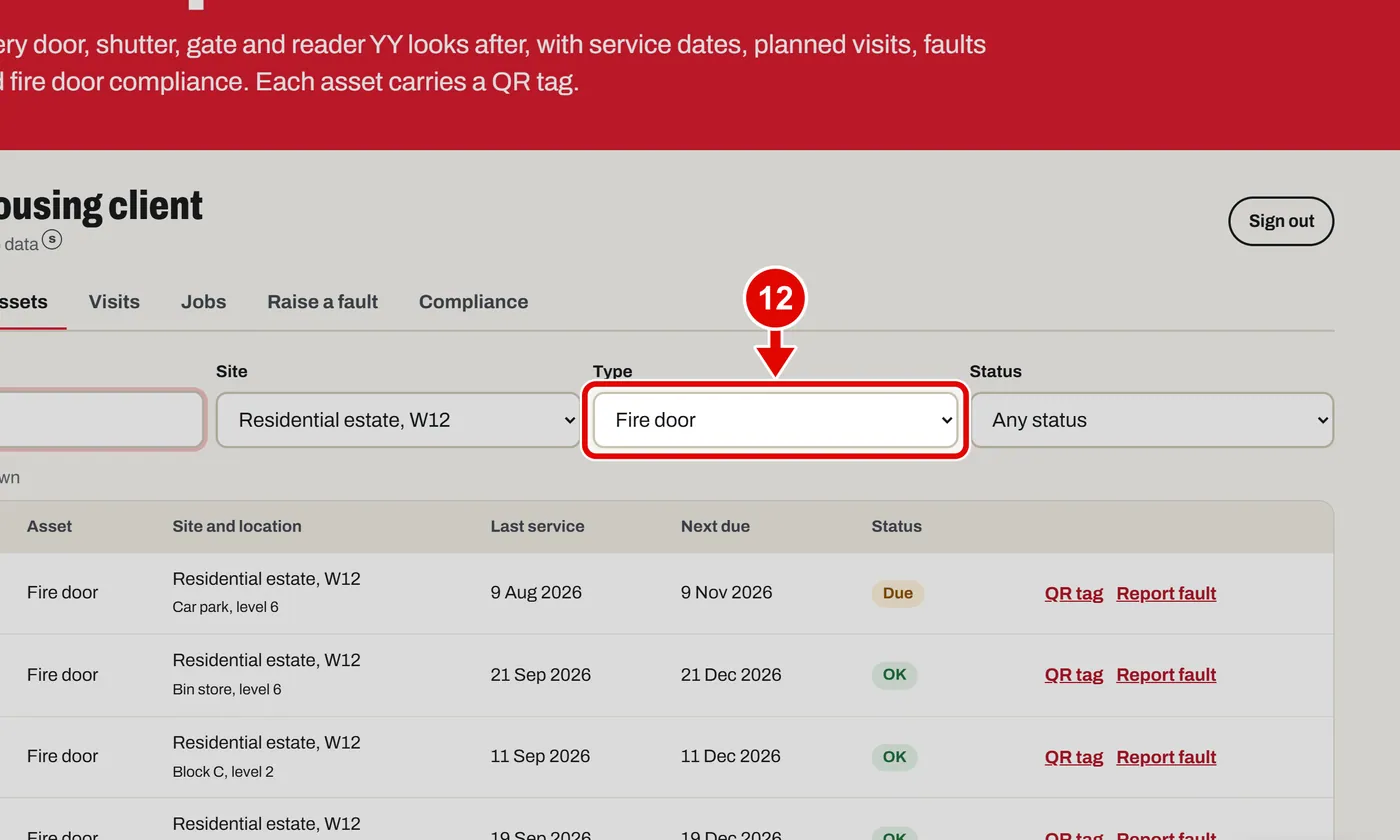Select the 11 Dec 2026 next due date
This screenshot has width=1400, height=840.
(x=731, y=756)
